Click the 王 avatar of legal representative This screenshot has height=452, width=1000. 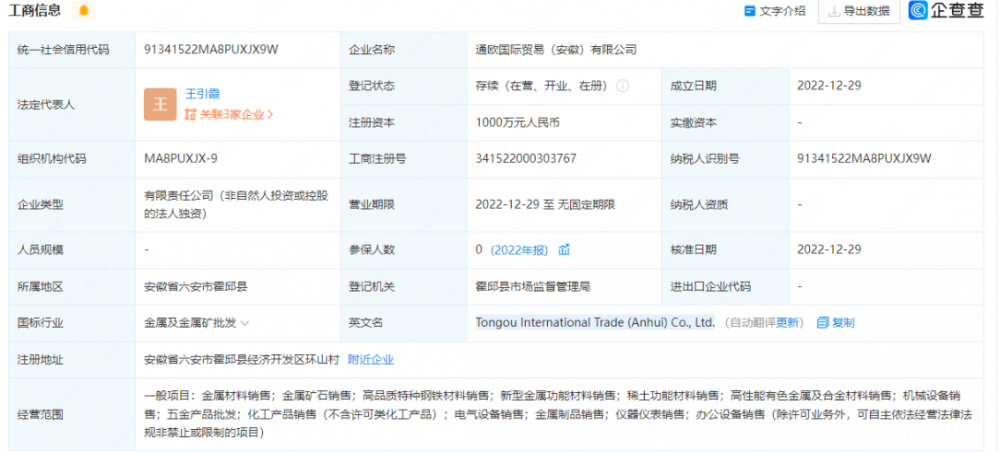tap(159, 105)
